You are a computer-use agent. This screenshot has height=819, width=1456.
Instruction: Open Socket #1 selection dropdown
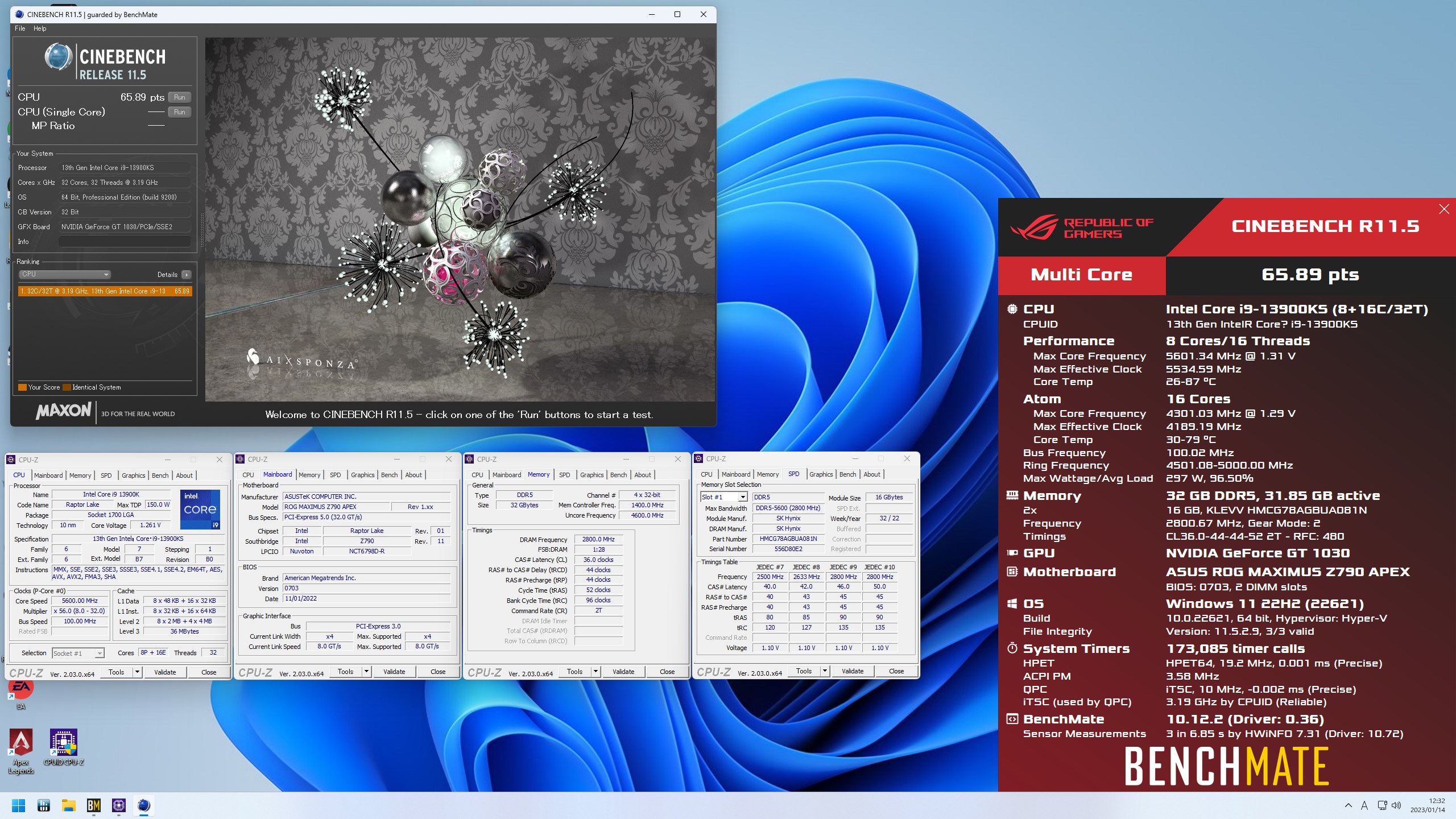tap(78, 653)
